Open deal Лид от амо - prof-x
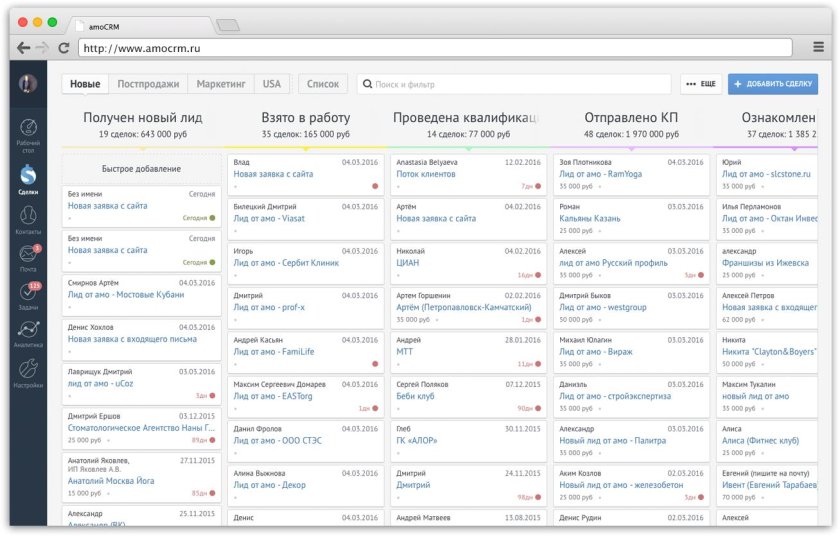Screen dimensions: 840x536 click(x=269, y=307)
